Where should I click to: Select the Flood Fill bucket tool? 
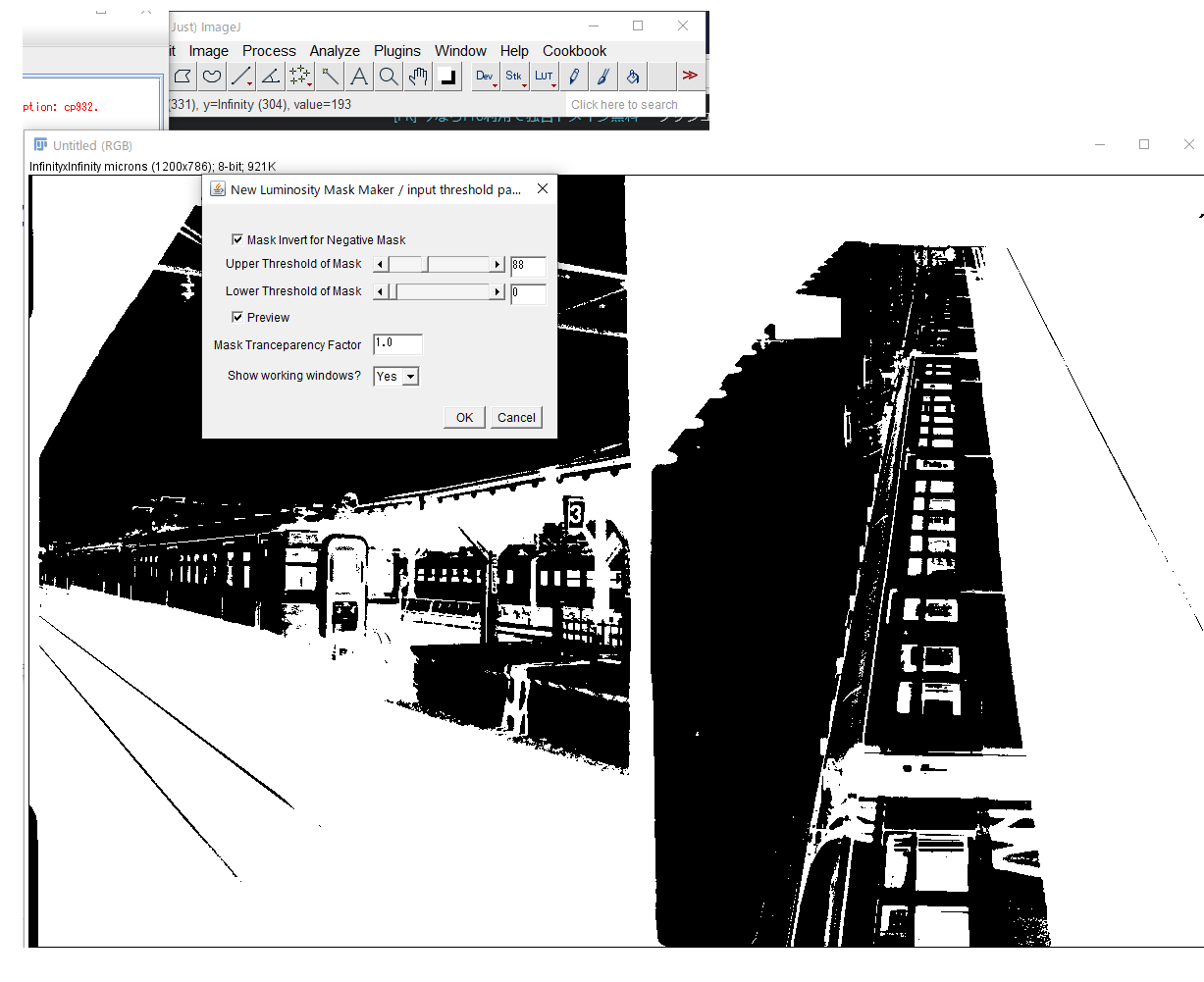click(633, 77)
